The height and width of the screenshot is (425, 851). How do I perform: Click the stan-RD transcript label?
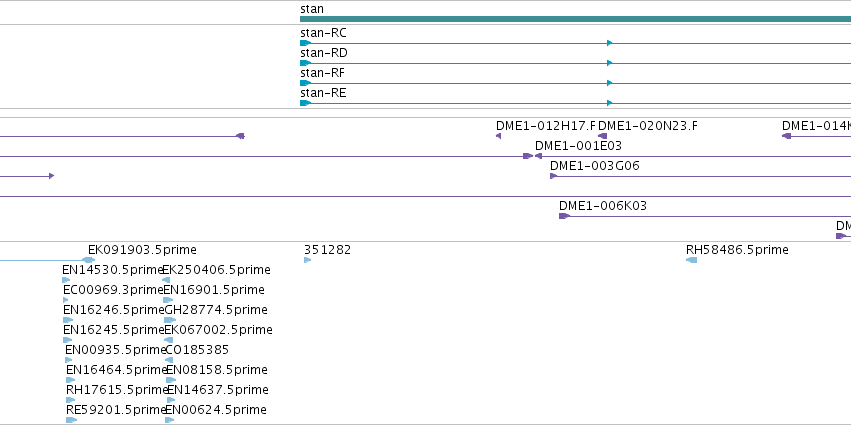324,53
